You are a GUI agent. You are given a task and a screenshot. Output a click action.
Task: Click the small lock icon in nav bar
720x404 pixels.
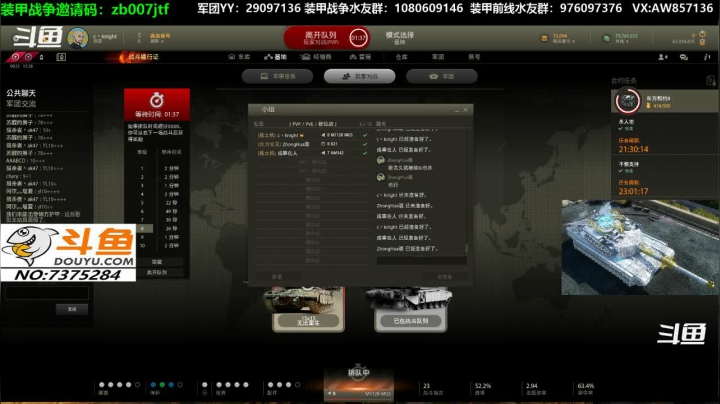tap(41, 57)
